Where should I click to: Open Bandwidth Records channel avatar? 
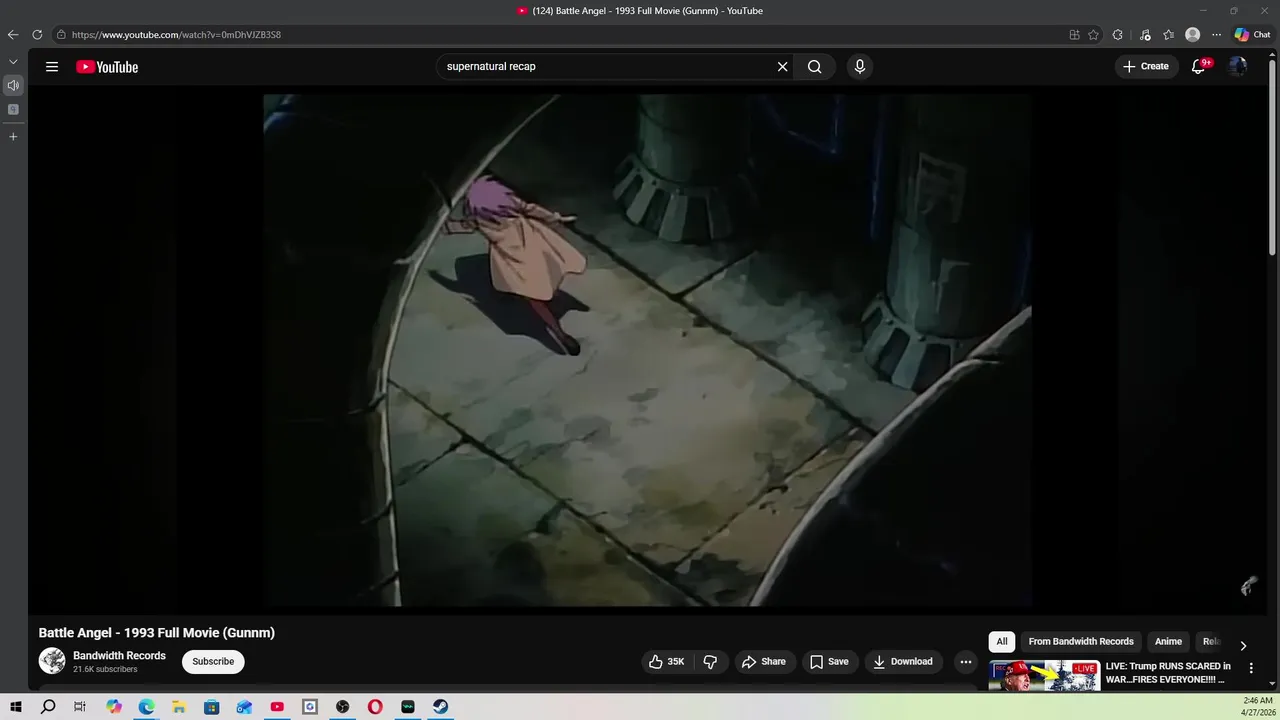(52, 661)
